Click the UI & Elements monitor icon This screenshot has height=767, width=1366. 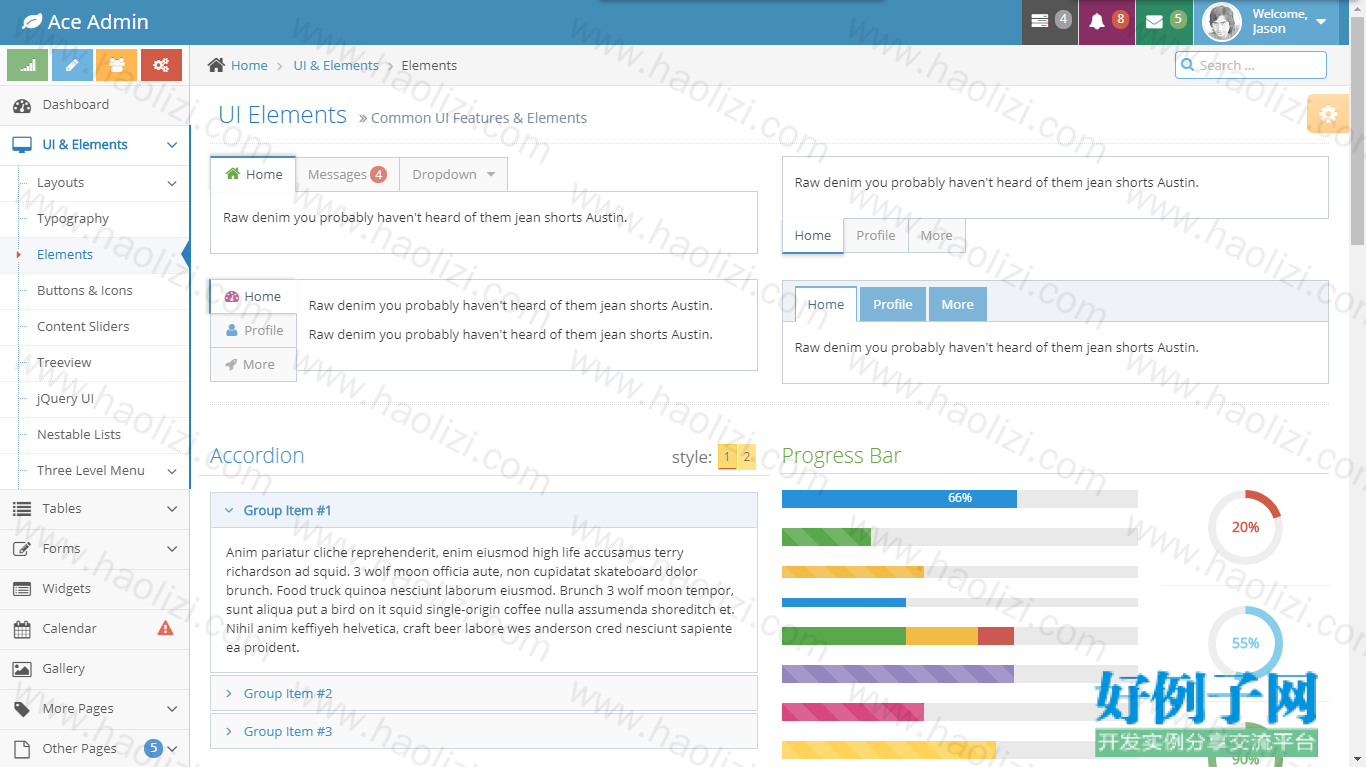[22, 145]
